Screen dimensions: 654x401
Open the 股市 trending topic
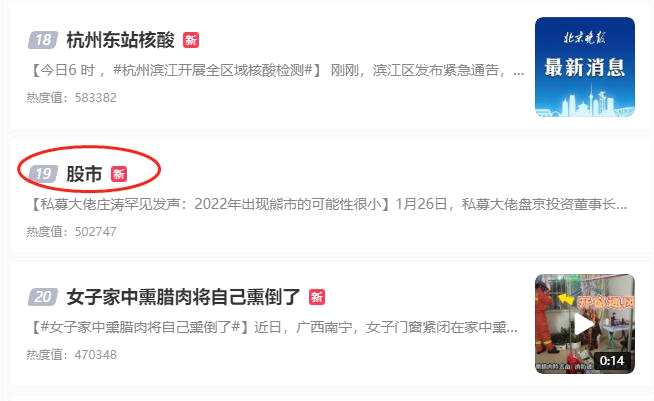[84, 174]
